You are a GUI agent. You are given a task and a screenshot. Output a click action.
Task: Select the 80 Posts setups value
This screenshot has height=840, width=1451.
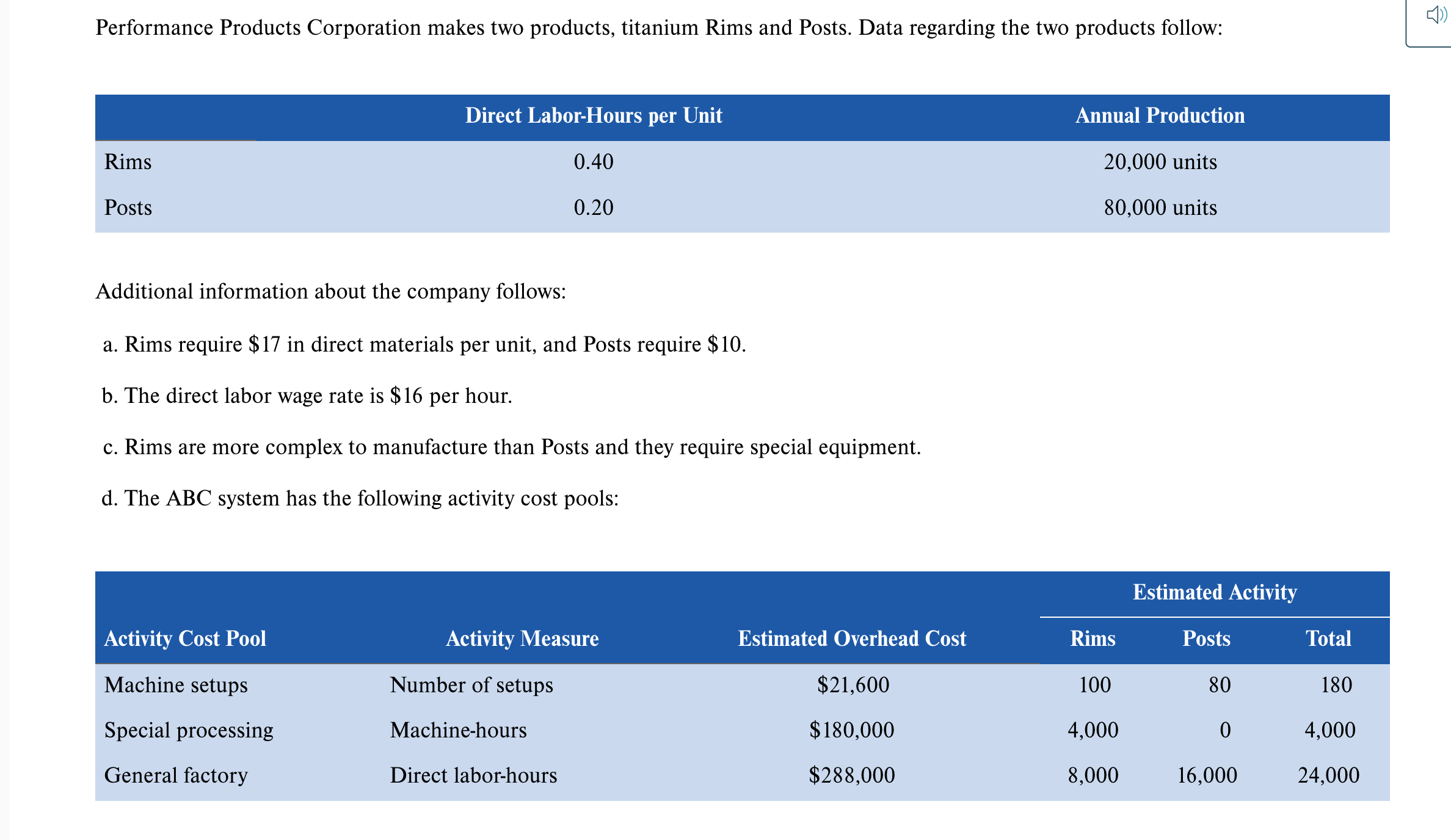click(1220, 685)
